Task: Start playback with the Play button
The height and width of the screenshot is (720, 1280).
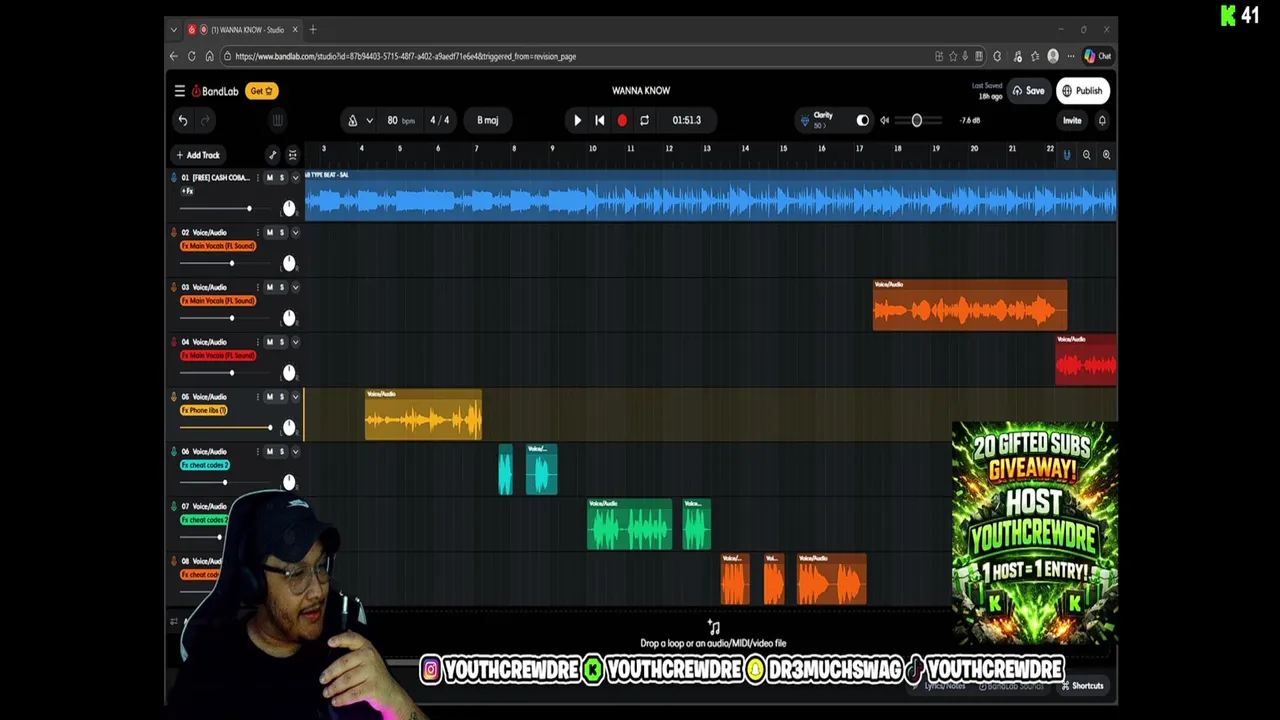Action: pos(577,120)
